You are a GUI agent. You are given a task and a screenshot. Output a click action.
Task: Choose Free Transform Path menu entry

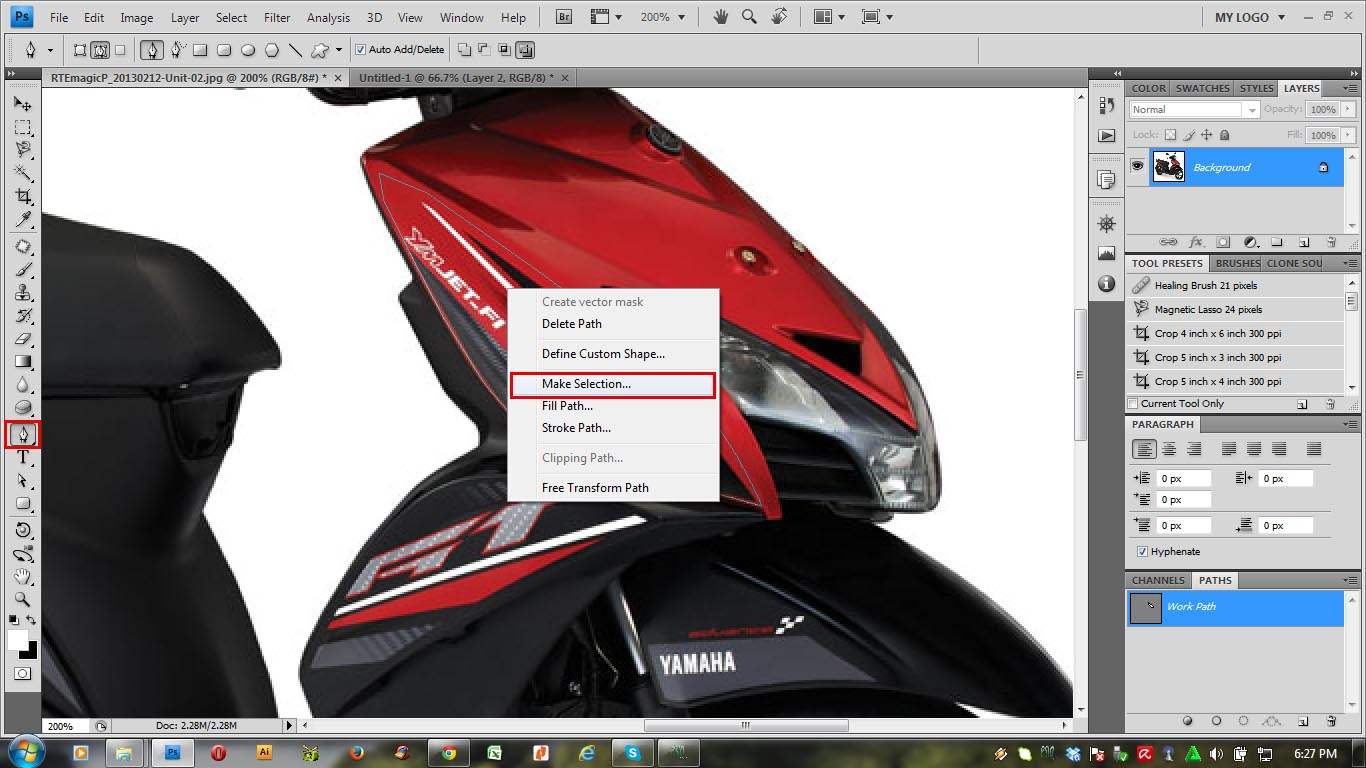point(595,488)
